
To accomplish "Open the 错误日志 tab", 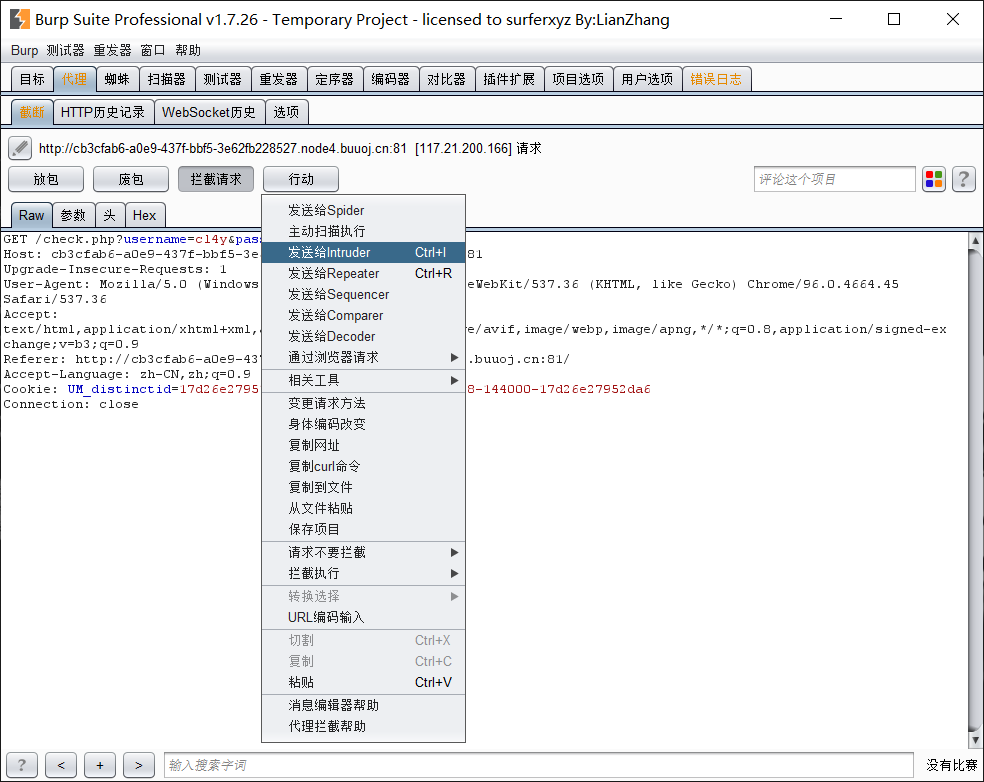I will tap(716, 79).
